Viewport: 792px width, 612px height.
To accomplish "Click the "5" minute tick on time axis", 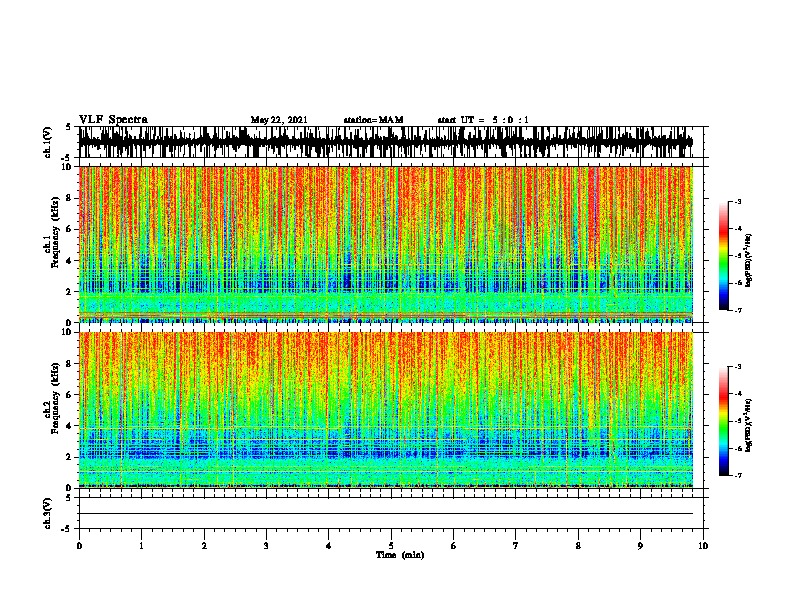I will coord(391,546).
